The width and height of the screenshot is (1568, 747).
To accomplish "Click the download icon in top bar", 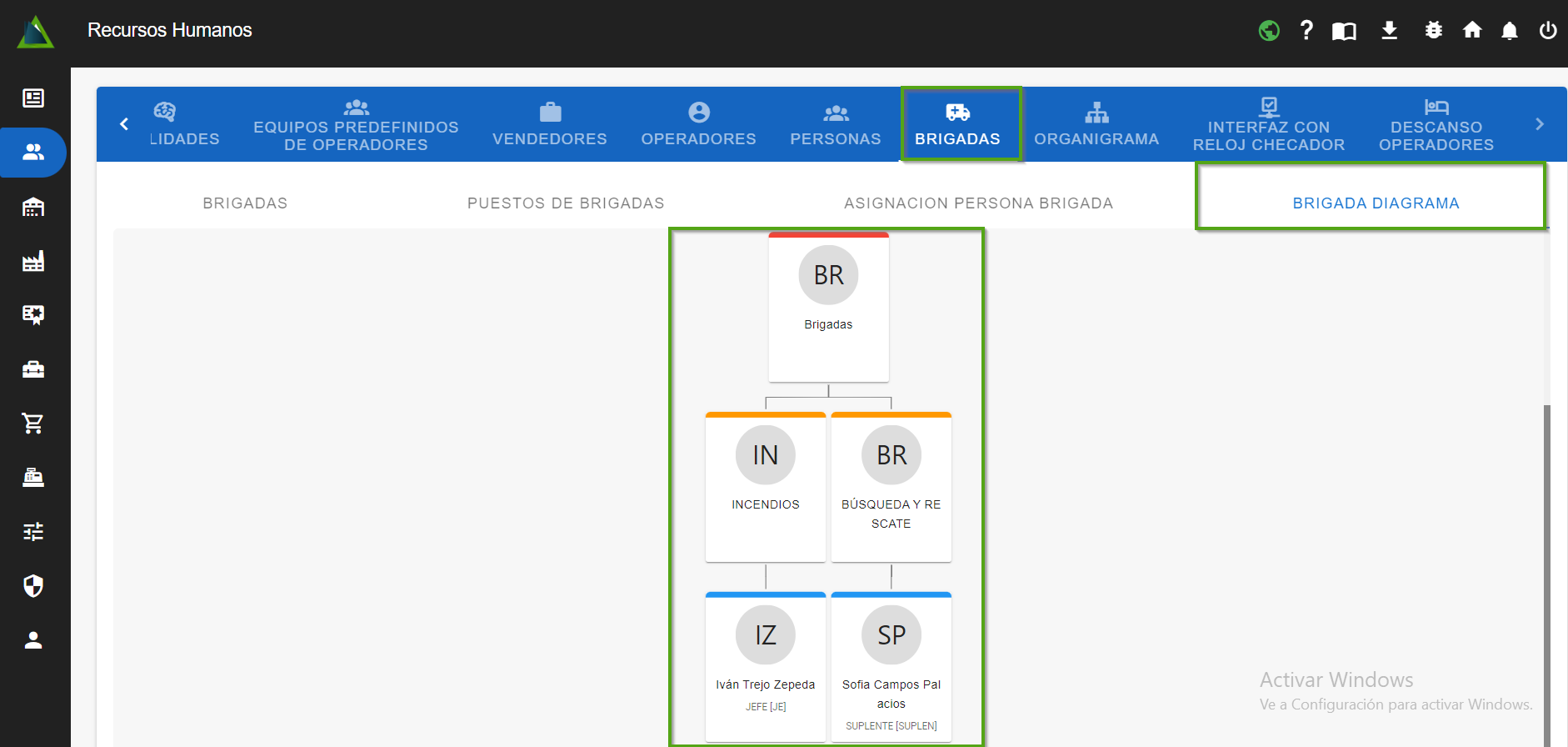I will click(1389, 31).
